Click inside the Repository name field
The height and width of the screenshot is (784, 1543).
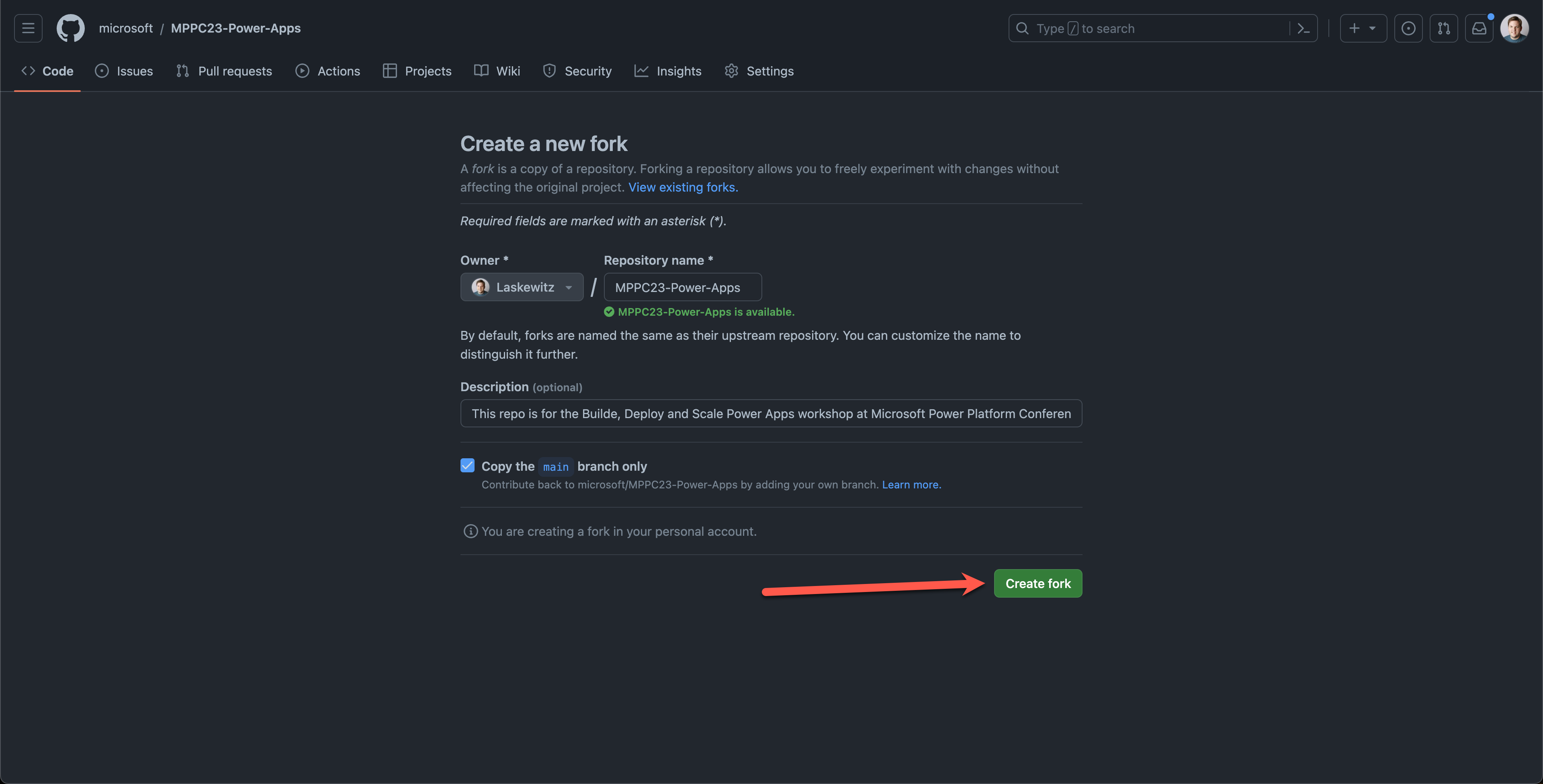682,287
